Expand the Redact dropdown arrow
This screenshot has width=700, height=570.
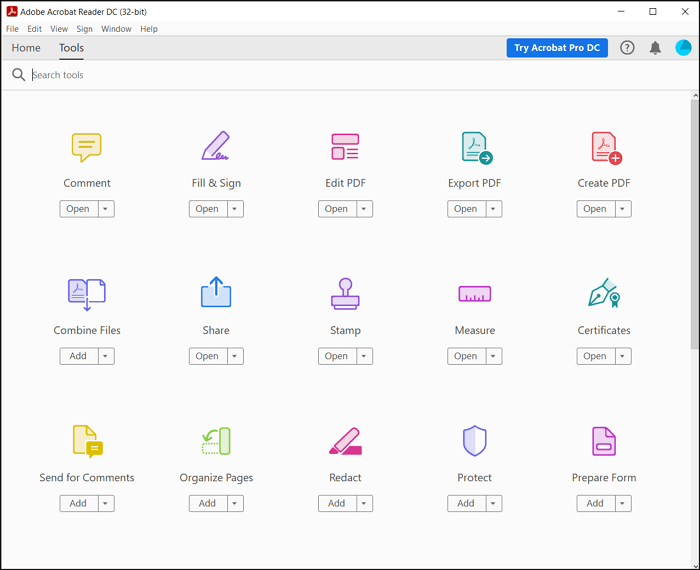pos(364,503)
